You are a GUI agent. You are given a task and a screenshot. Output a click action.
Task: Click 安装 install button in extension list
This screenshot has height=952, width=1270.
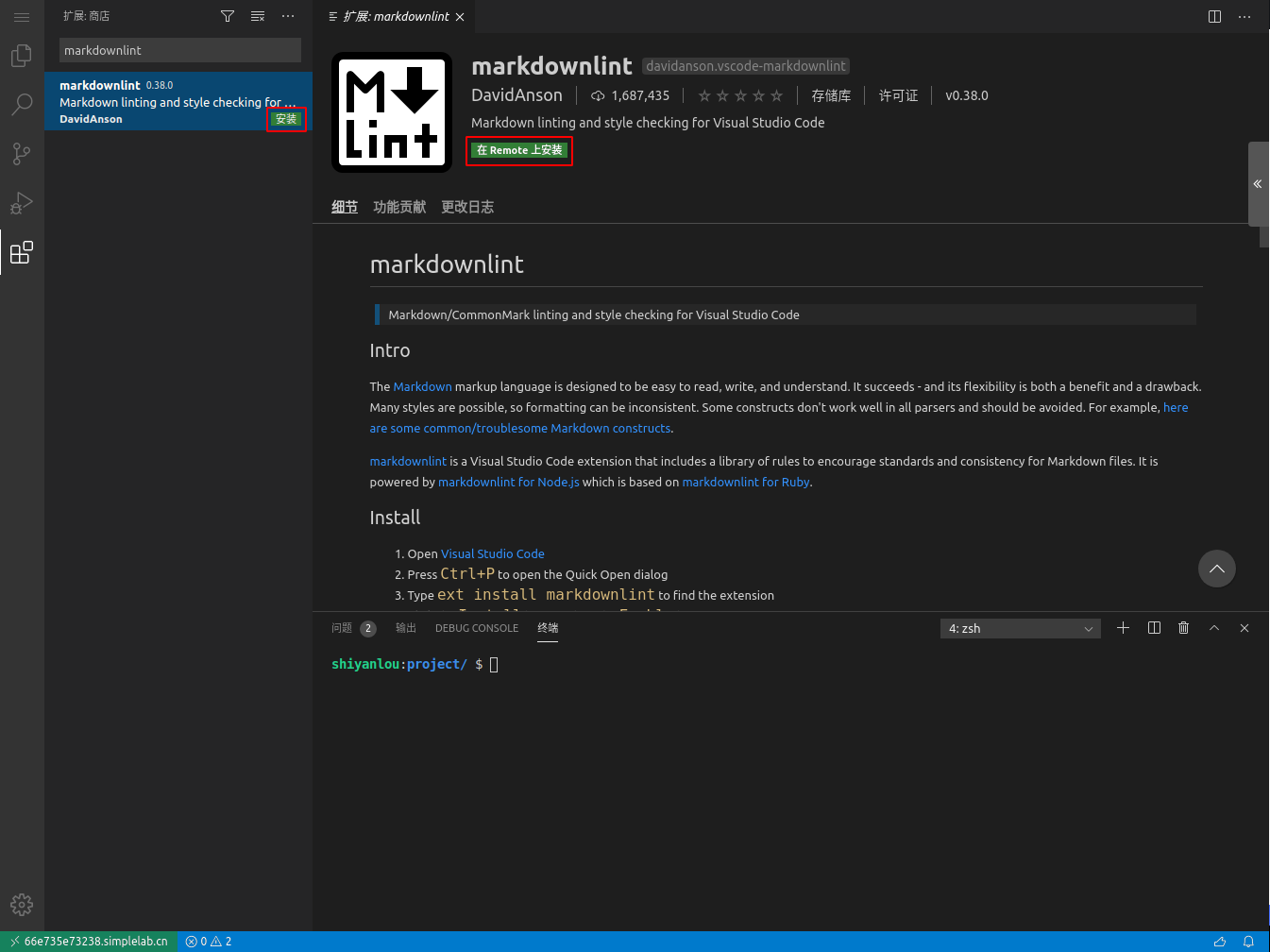pyautogui.click(x=286, y=119)
